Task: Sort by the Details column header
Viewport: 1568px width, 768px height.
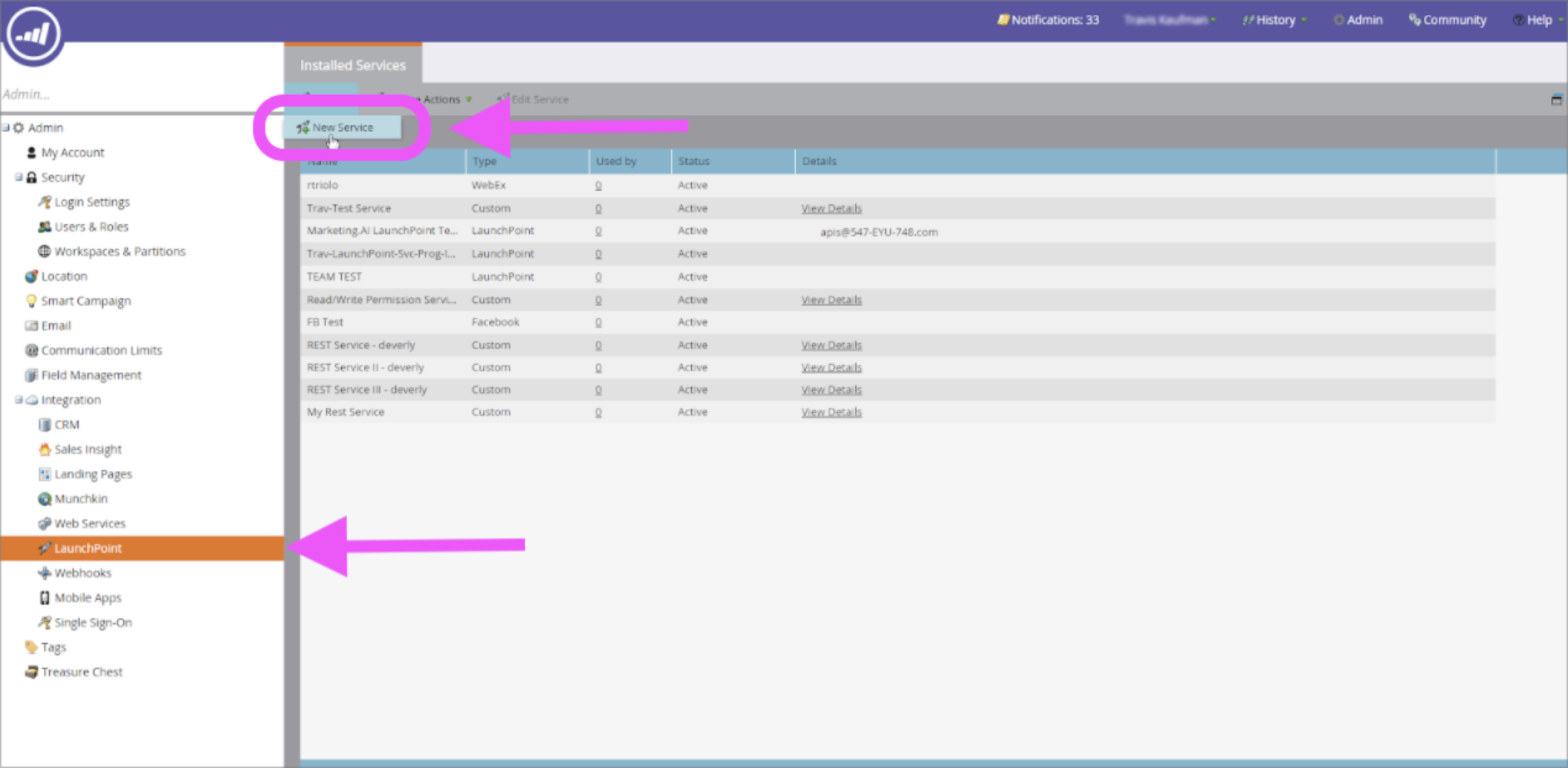Action: click(1145, 161)
